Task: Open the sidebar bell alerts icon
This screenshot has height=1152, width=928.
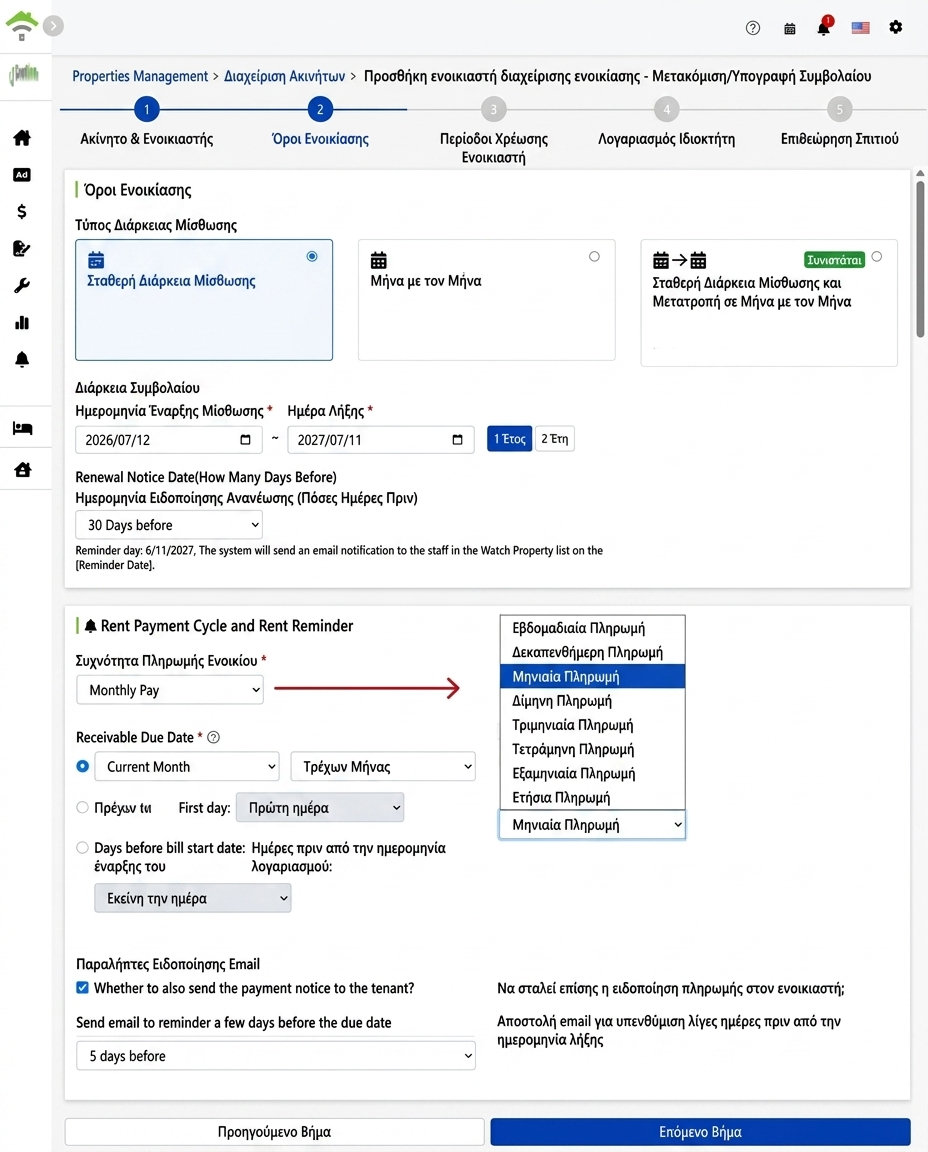Action: click(22, 359)
